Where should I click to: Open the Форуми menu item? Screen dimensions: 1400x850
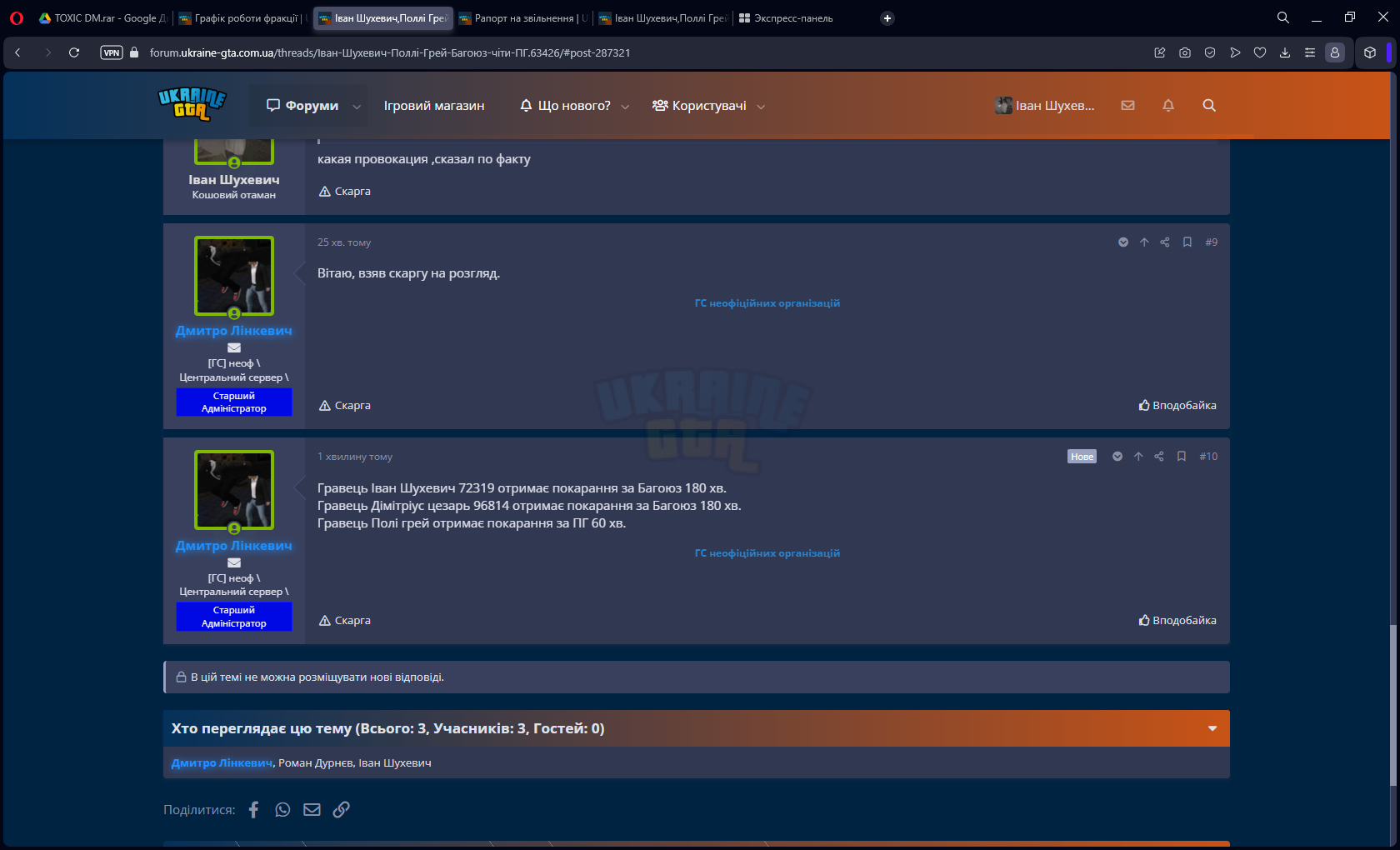tap(302, 106)
